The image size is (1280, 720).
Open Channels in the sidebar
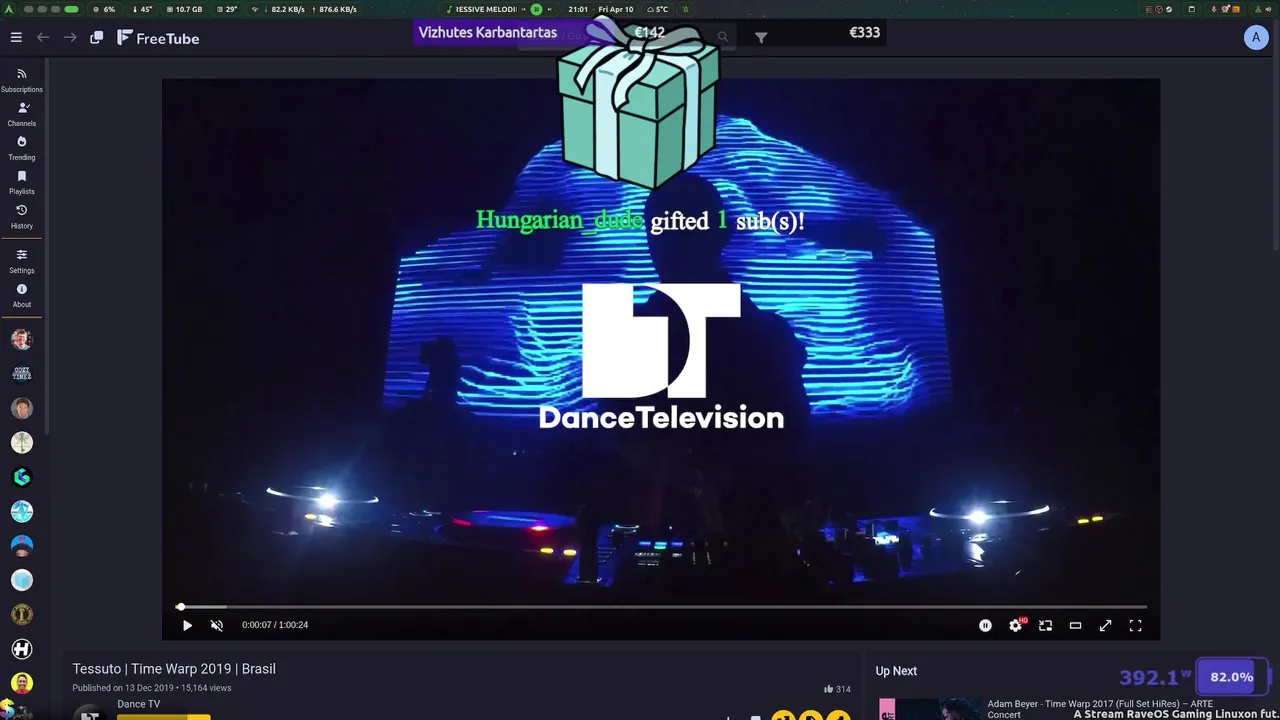[22, 114]
